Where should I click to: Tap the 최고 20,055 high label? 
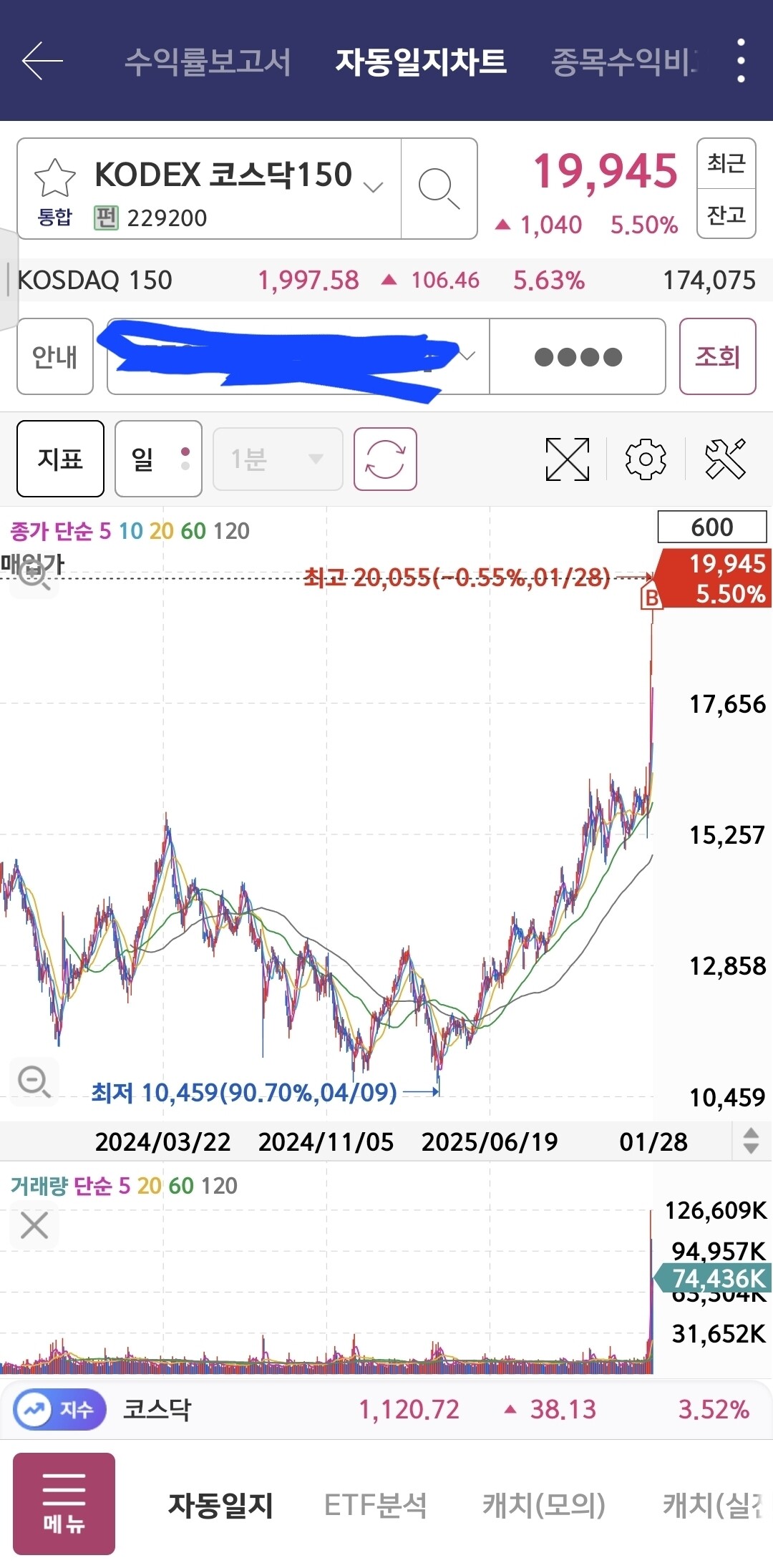pyautogui.click(x=457, y=577)
